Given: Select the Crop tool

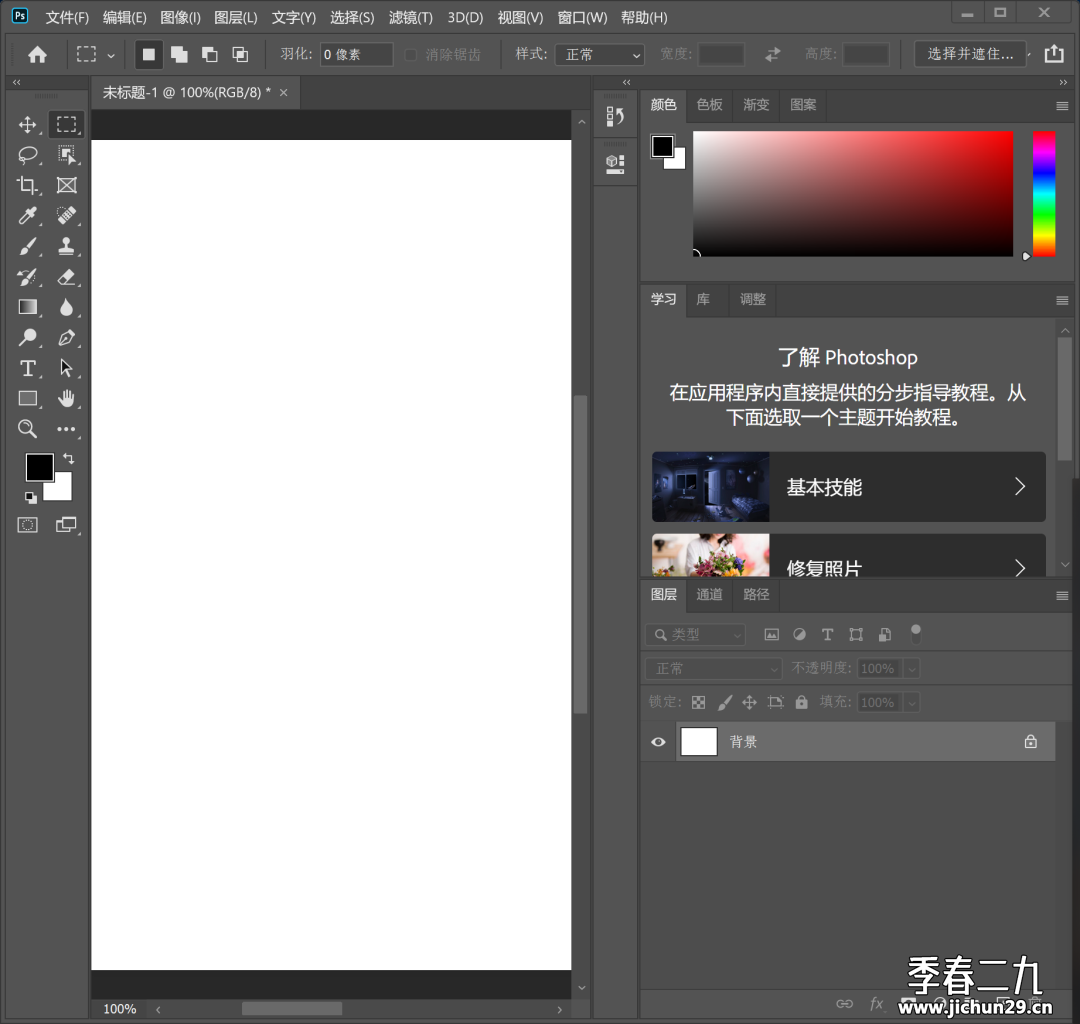Looking at the screenshot, I should (x=28, y=185).
